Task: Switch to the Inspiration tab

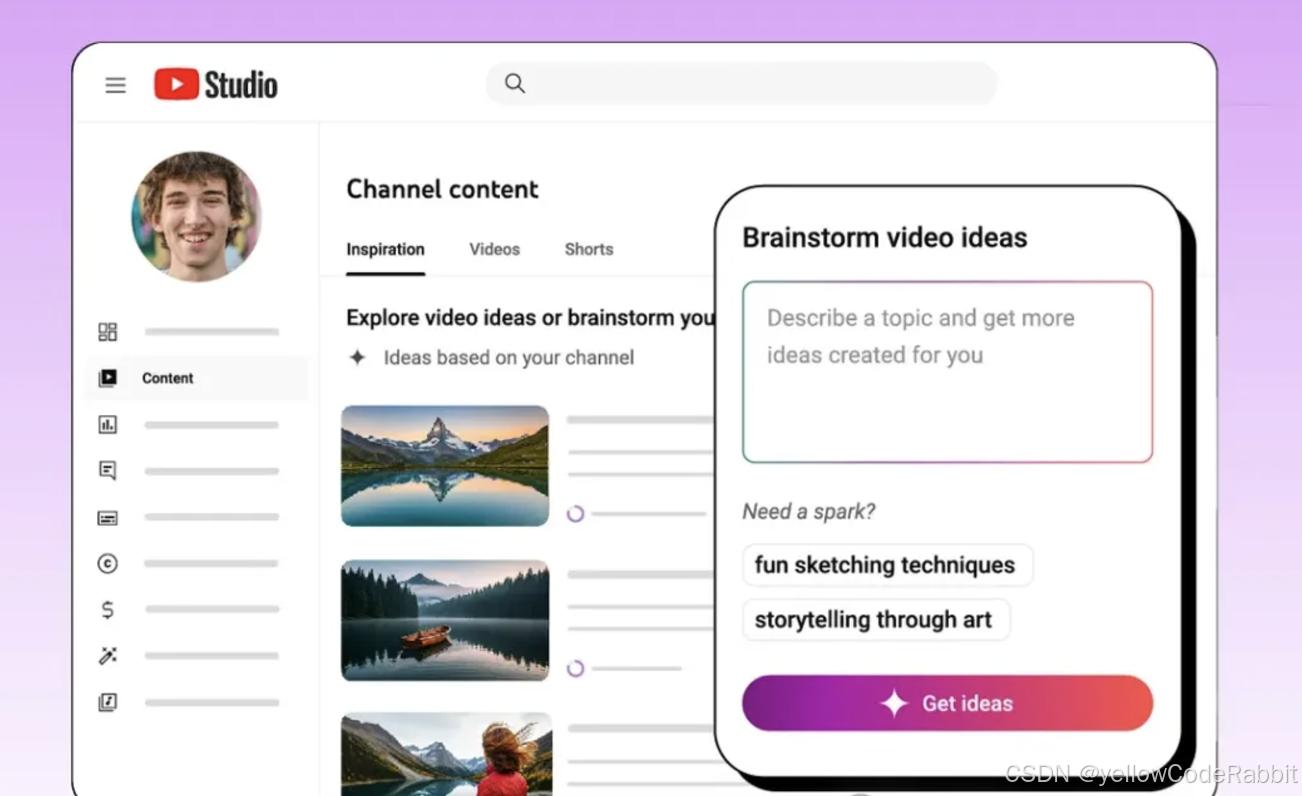Action: pos(385,249)
